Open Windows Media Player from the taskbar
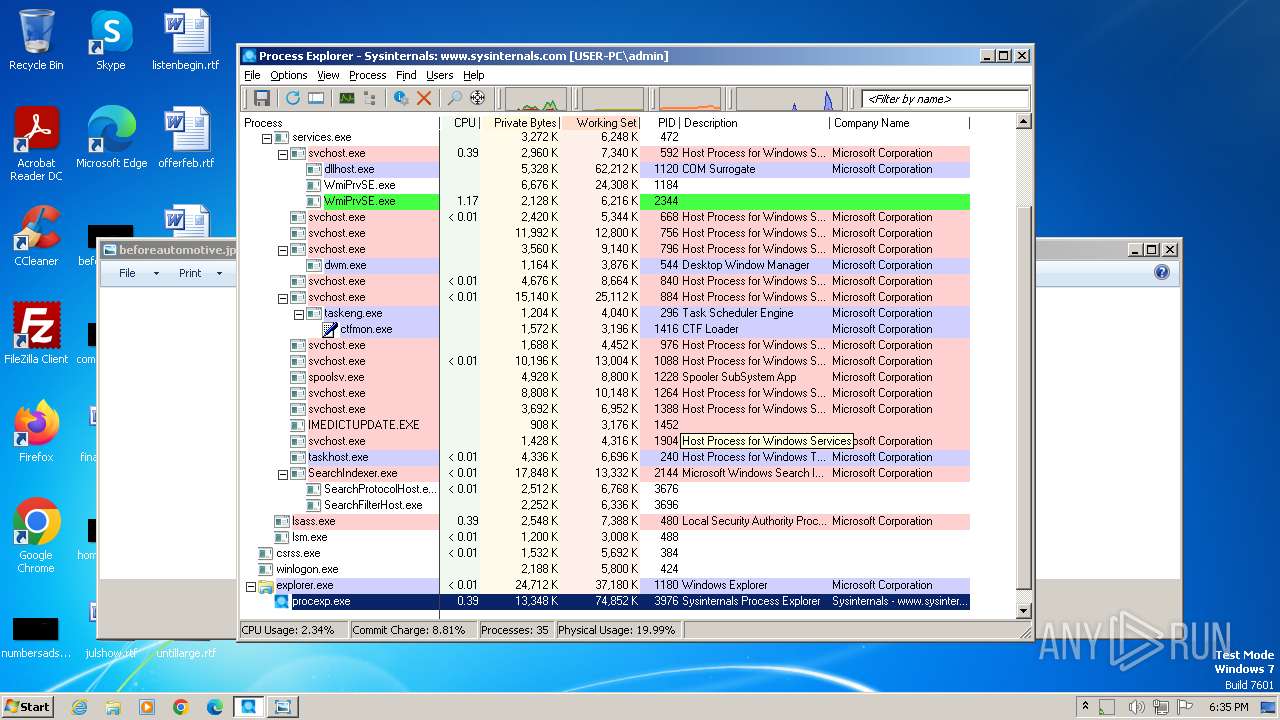 click(147, 707)
